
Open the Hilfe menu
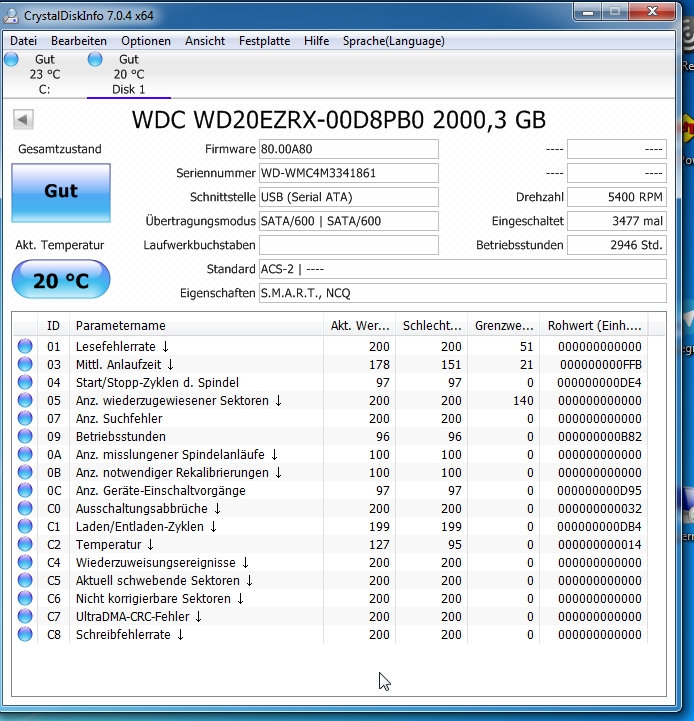pos(316,41)
